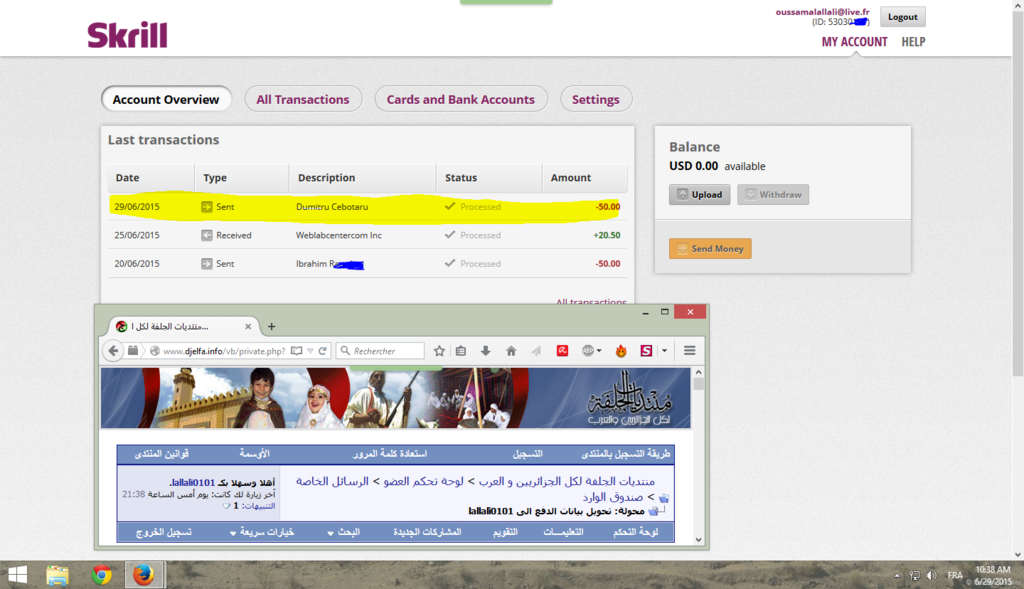The image size is (1024, 589).
Task: Click the Firefox address bar URL
Action: pyautogui.click(x=224, y=351)
